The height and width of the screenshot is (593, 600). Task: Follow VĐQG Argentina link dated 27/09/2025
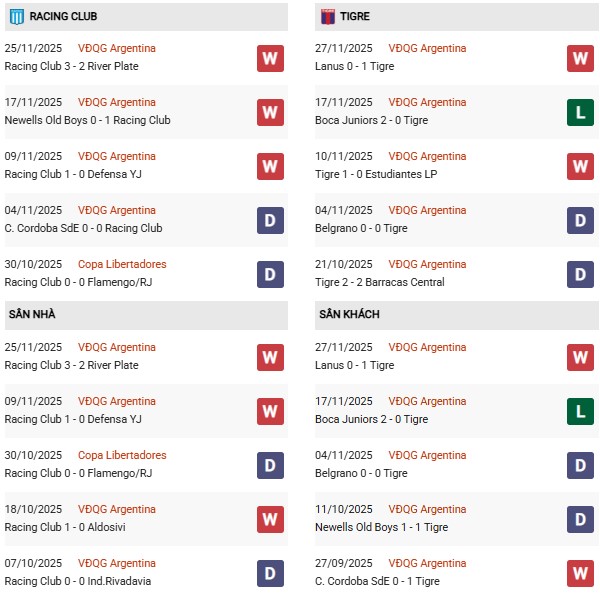click(427, 563)
